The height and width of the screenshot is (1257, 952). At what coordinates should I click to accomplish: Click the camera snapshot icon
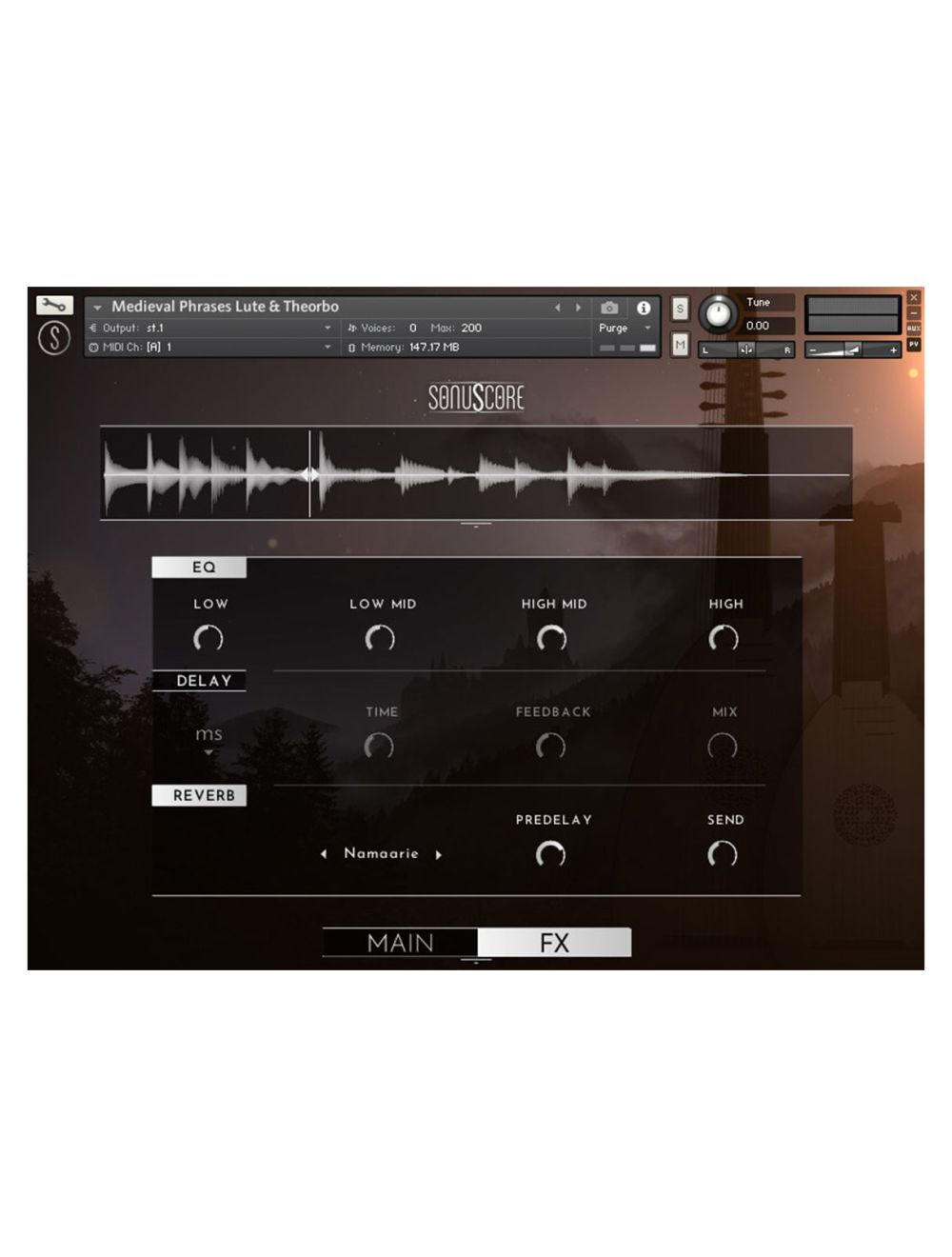[x=609, y=308]
